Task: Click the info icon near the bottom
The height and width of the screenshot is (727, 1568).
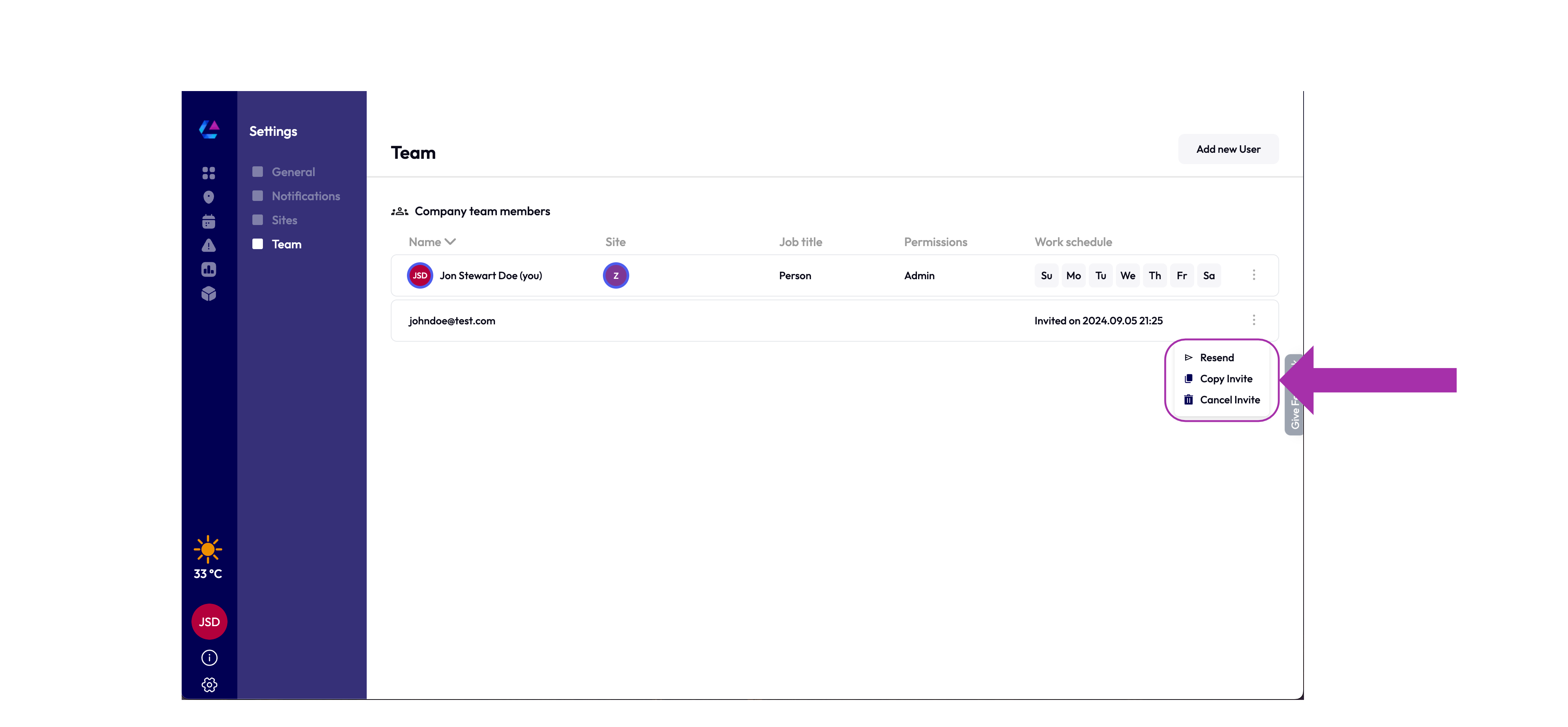Action: click(x=209, y=658)
